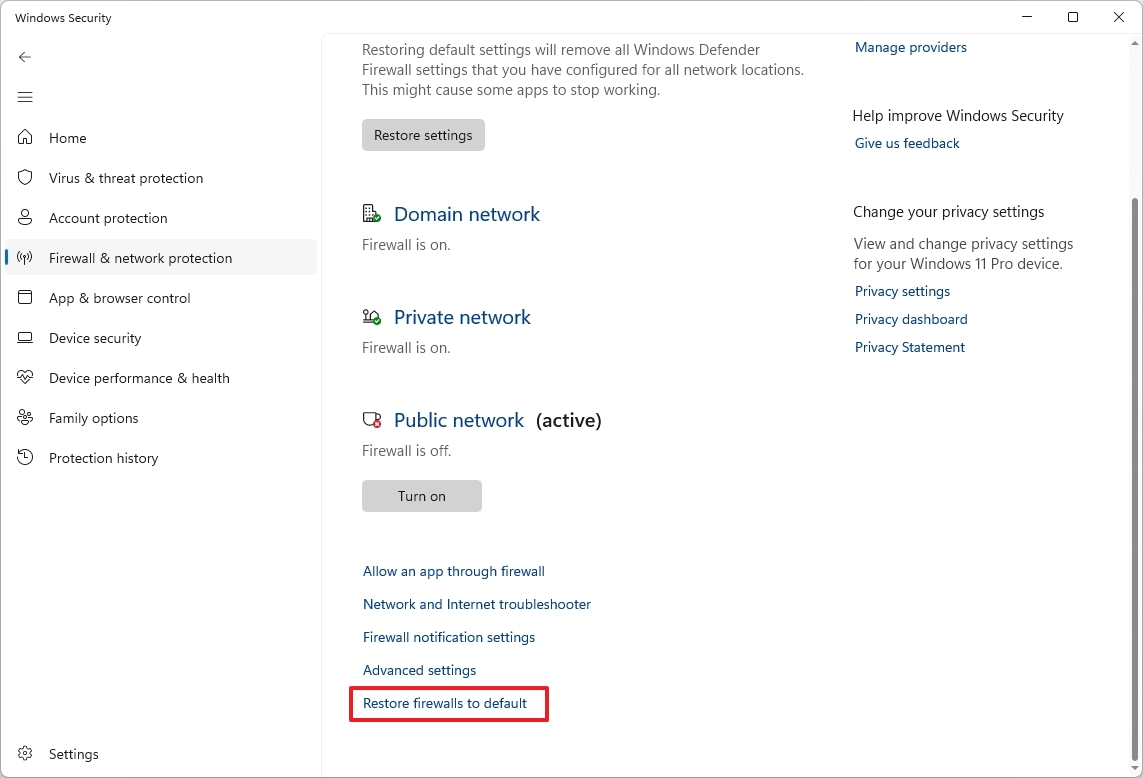Open Restore firewalls to default

[445, 703]
